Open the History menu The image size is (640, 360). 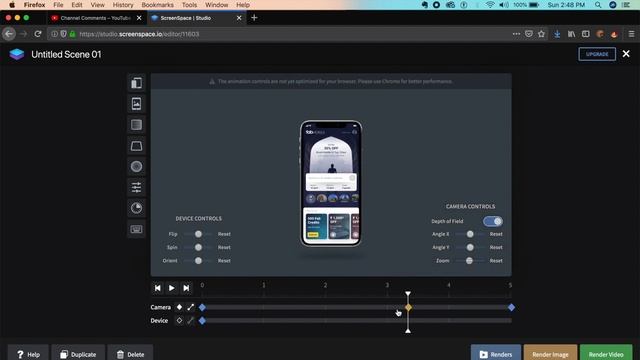[x=123, y=5]
